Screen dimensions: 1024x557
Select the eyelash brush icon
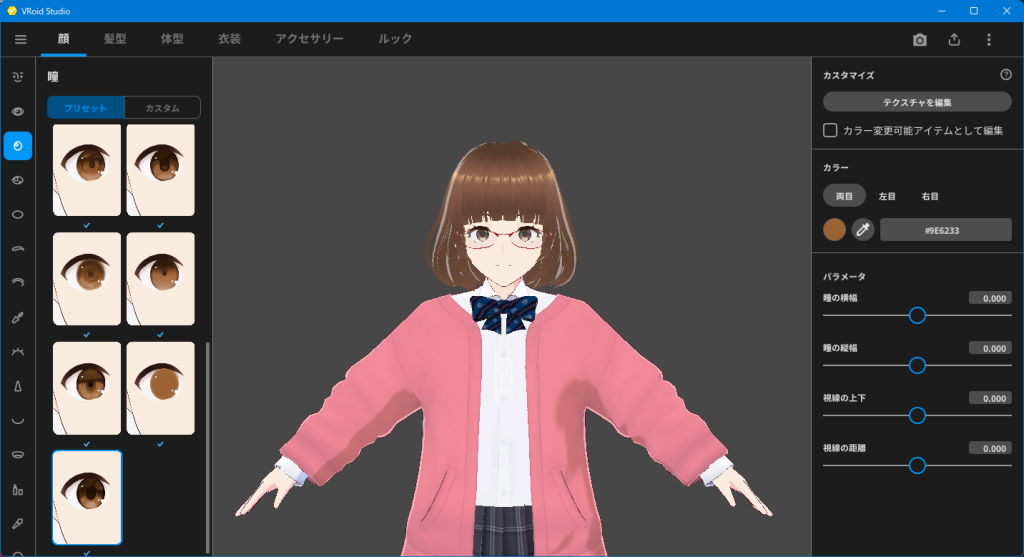18,317
